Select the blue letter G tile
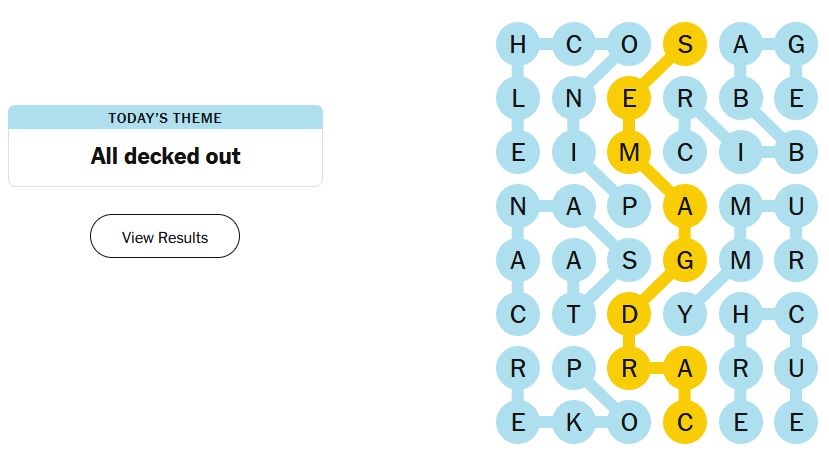The height and width of the screenshot is (466, 829). [x=796, y=44]
